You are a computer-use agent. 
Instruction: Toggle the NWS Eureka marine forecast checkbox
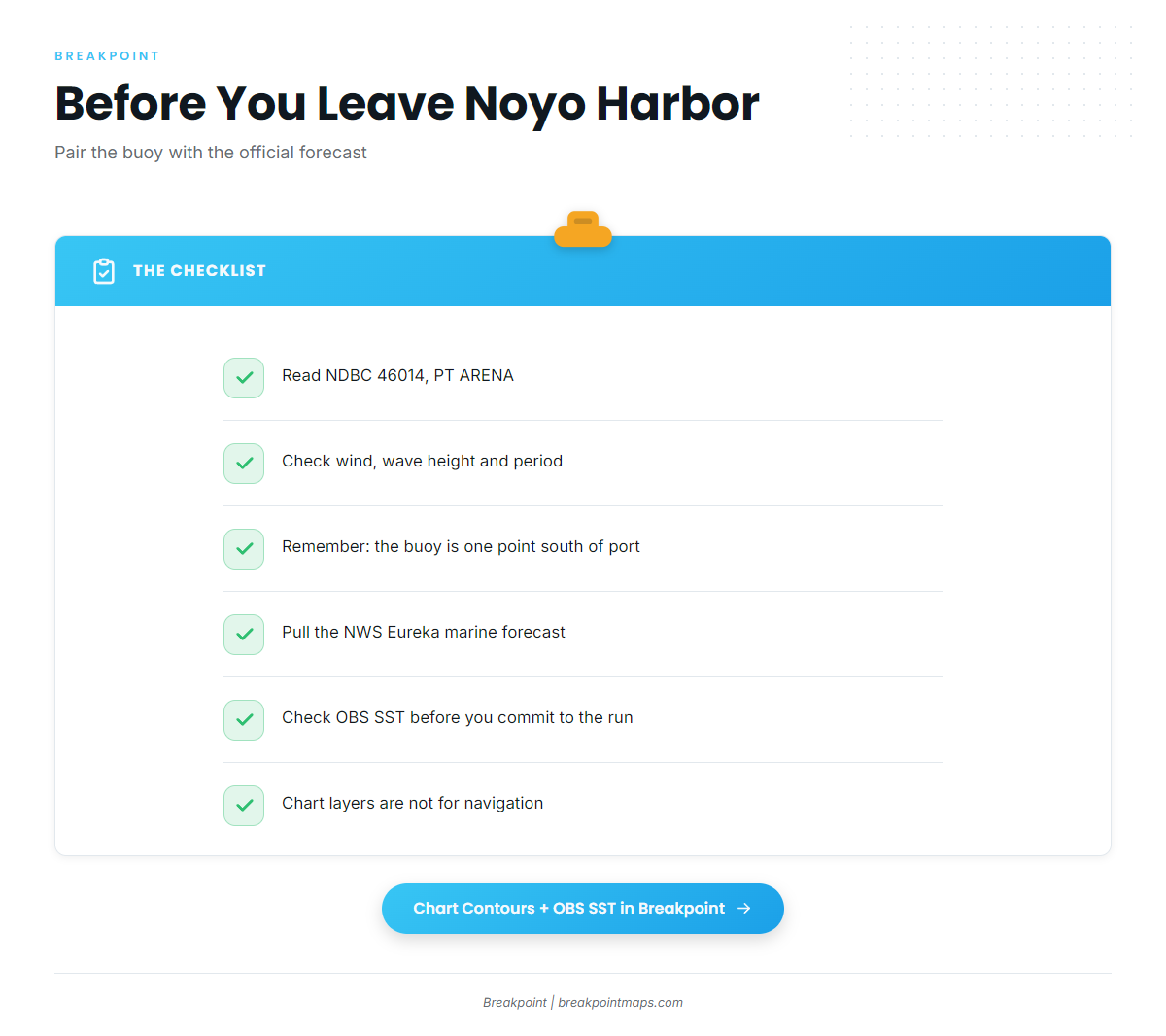click(244, 635)
